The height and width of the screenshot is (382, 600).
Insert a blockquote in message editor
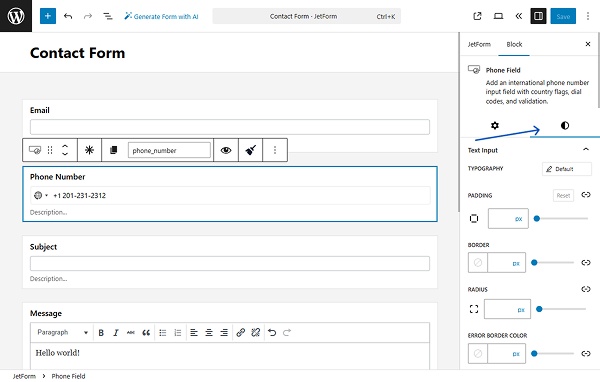pos(146,333)
